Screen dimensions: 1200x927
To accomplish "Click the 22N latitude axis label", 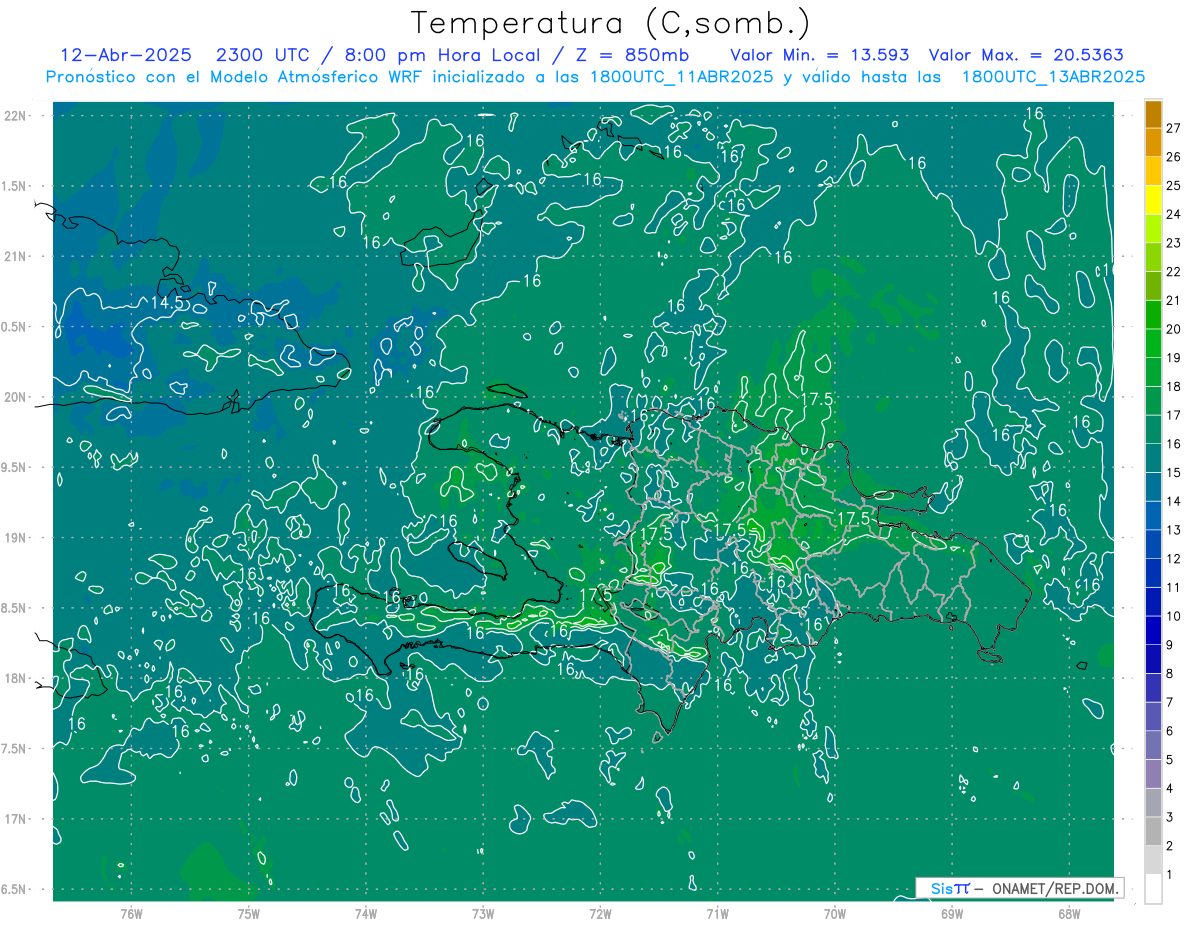I will point(16,115).
